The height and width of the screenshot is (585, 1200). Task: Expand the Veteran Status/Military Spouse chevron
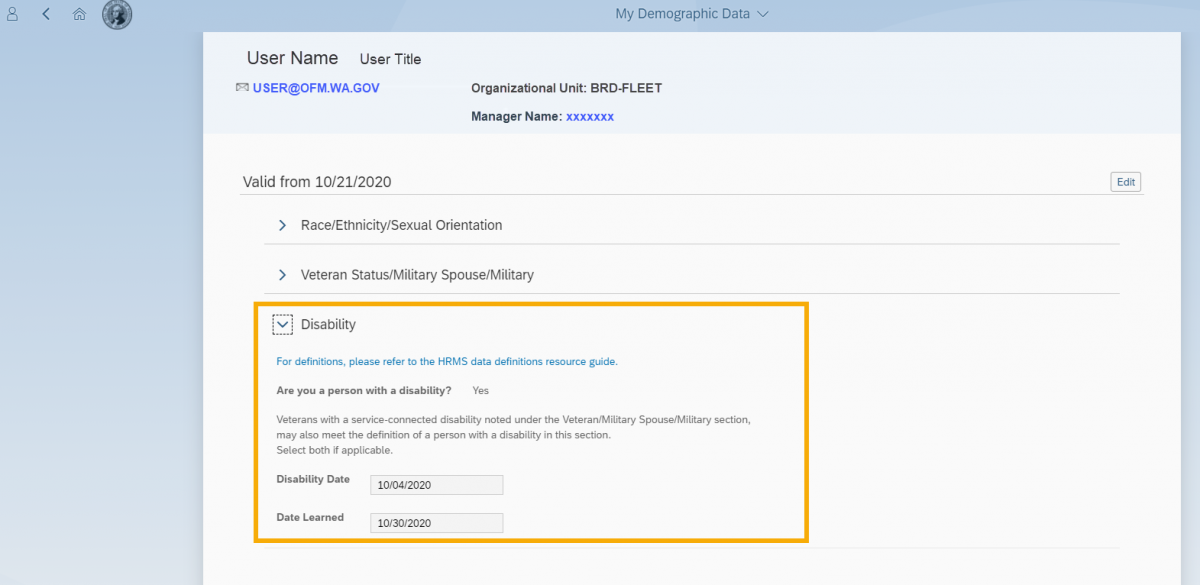(x=282, y=274)
